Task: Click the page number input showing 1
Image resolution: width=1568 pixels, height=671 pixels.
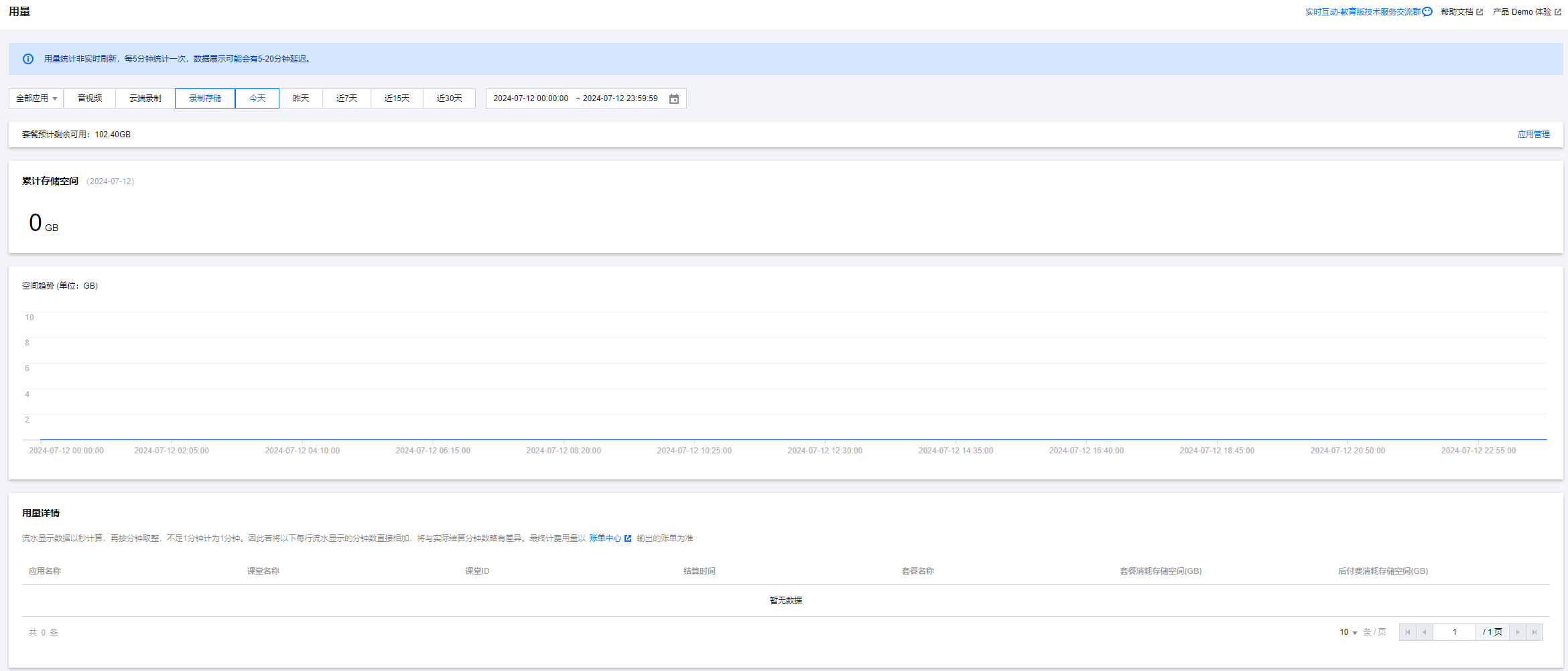Action: click(x=1454, y=632)
